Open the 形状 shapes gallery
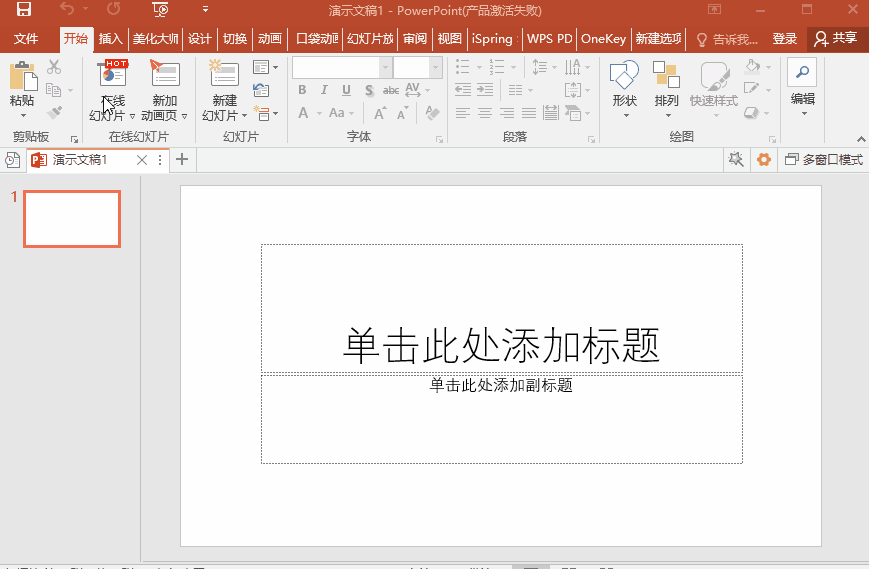This screenshot has width=869, height=569. tap(624, 76)
